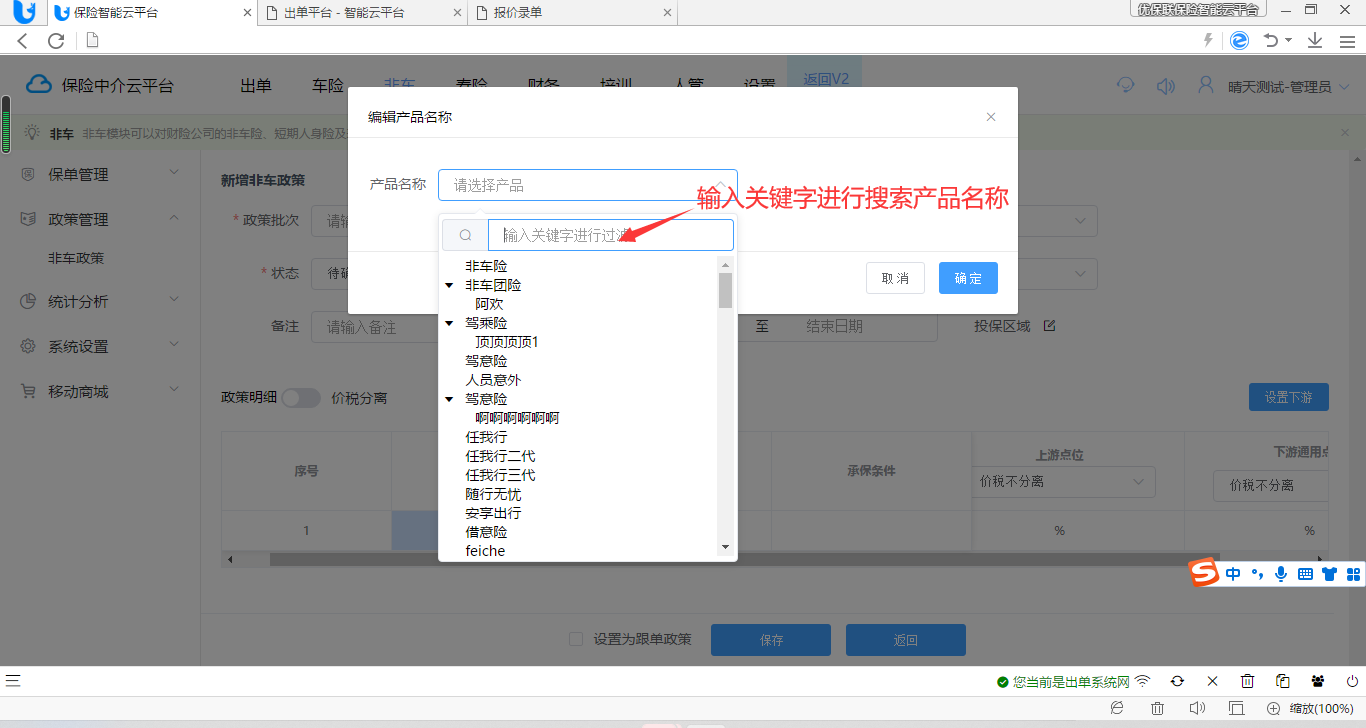This screenshot has height=728, width=1366.
Task: Click the bottom-left sidebar hamburger icon
Action: (x=12, y=681)
